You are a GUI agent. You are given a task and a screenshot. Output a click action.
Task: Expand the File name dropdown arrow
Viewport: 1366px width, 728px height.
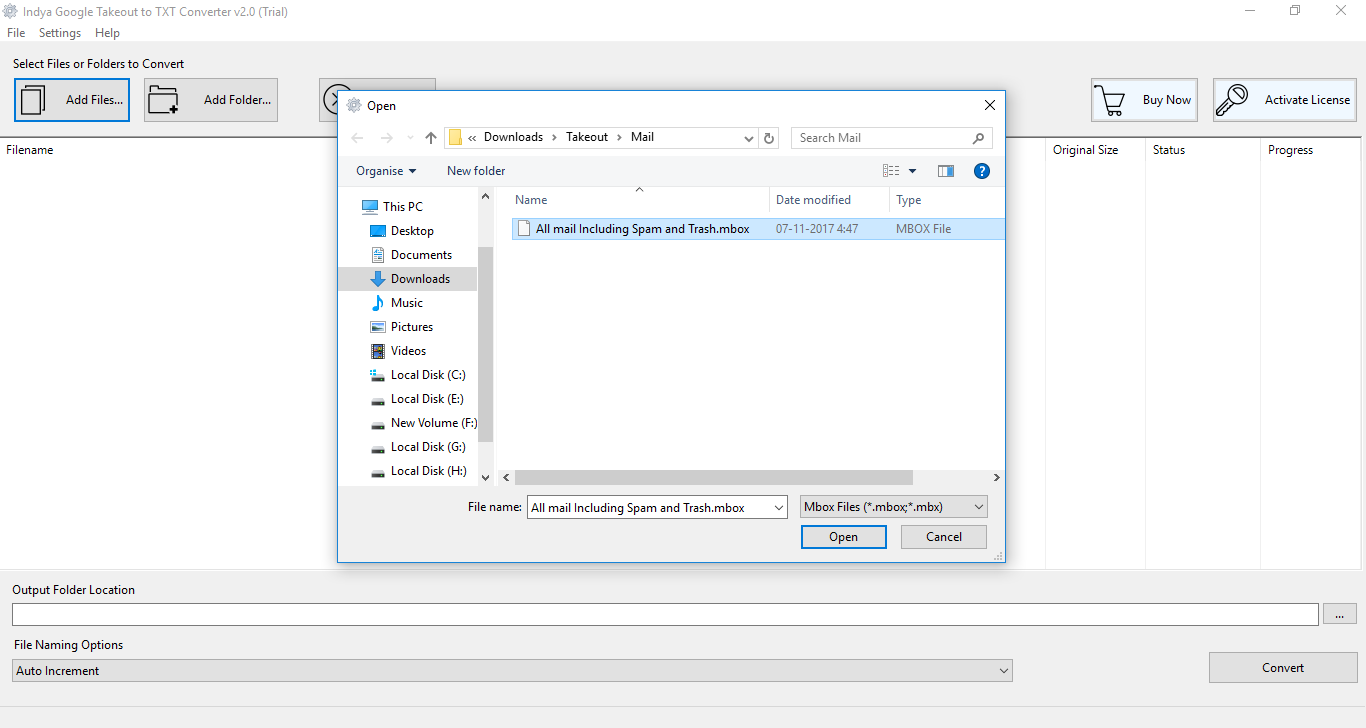[x=779, y=508]
